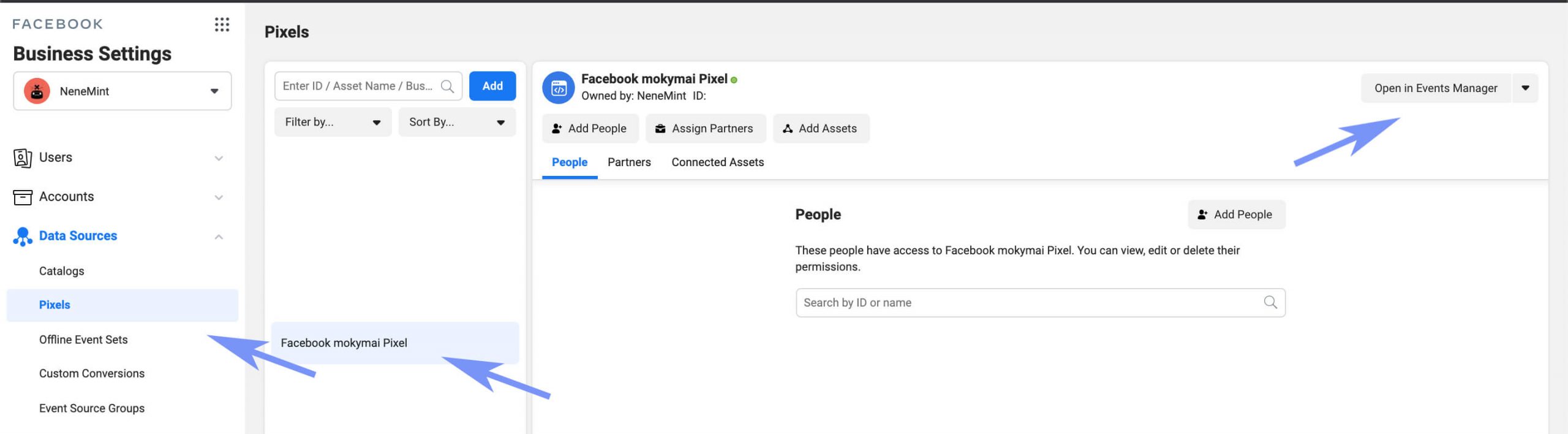Click the NeneMint business avatar icon
This screenshot has width=1568, height=434.
pyautogui.click(x=37, y=91)
